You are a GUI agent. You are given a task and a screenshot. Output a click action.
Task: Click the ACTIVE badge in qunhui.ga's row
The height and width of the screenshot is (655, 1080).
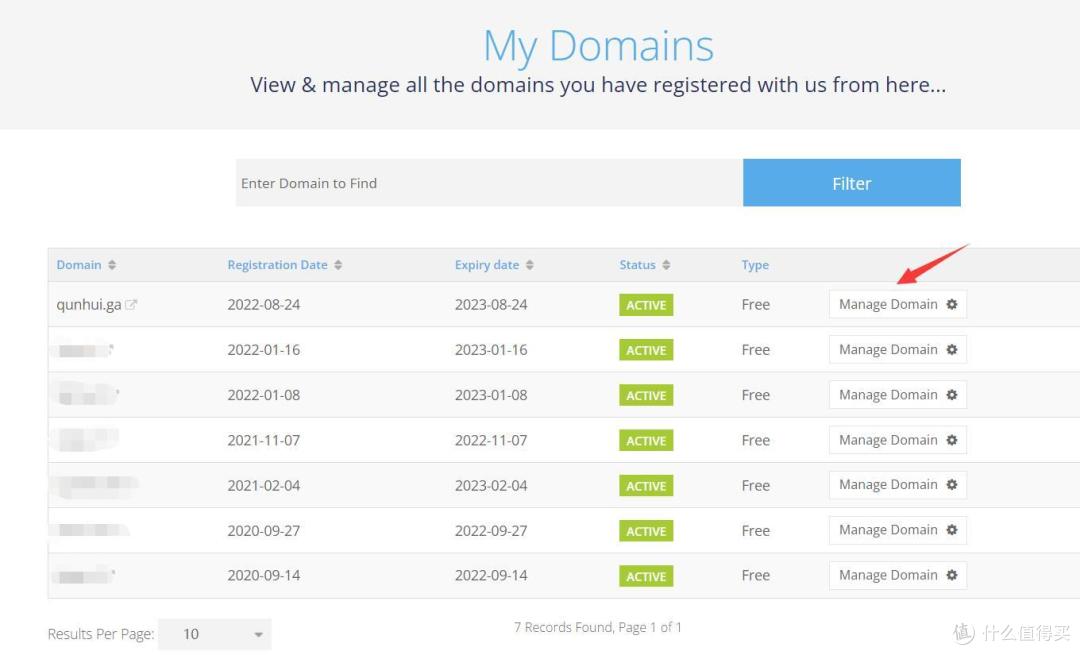click(646, 305)
